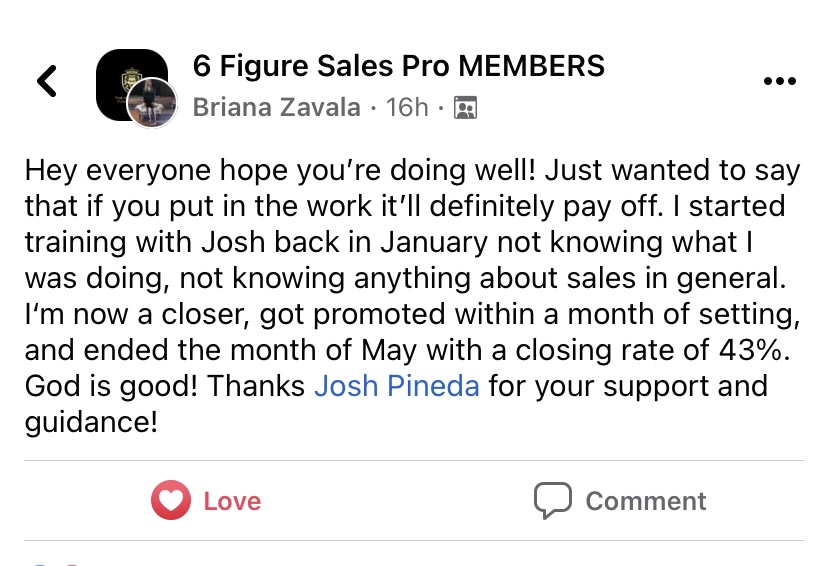Open Briana Zavala's profile from her name

277,107
